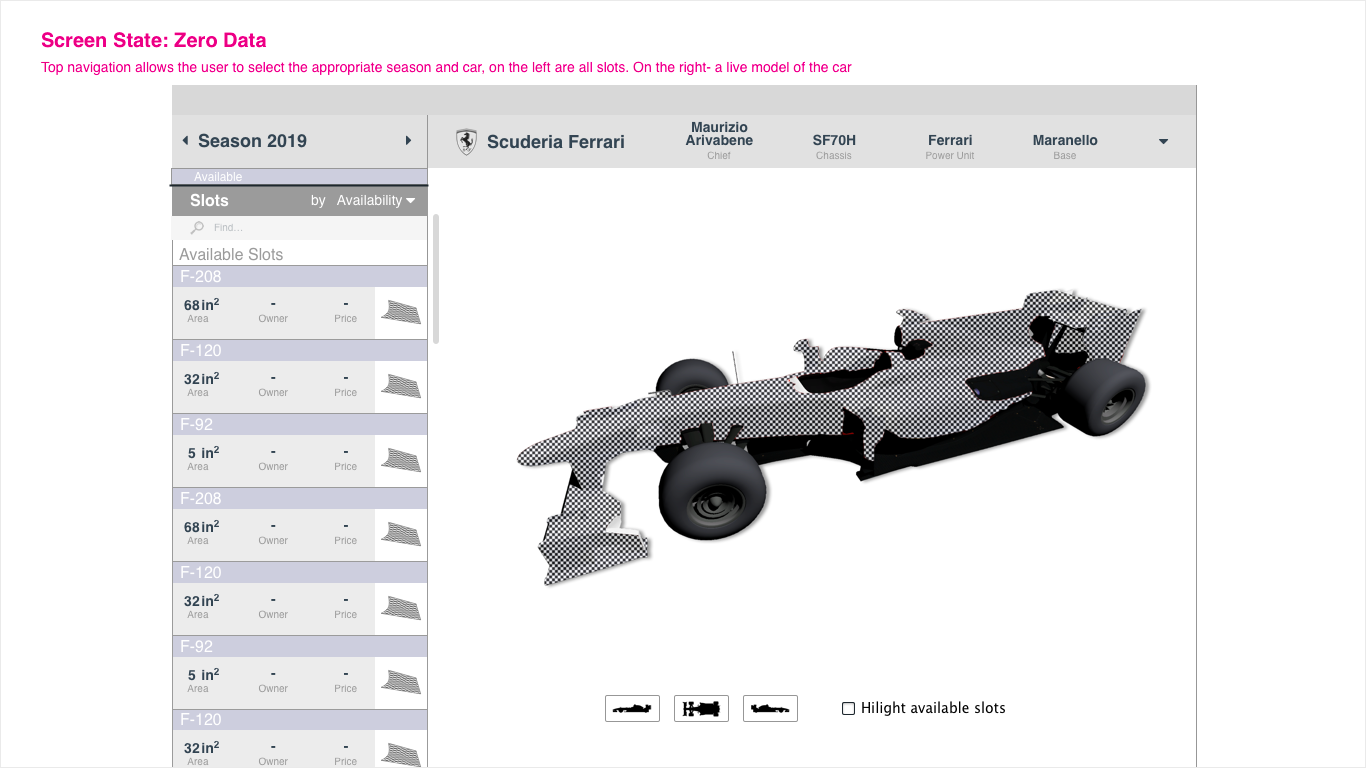Image resolution: width=1366 pixels, height=768 pixels.
Task: Open the slot shape thumbnail for the first F-92
Action: (401, 461)
